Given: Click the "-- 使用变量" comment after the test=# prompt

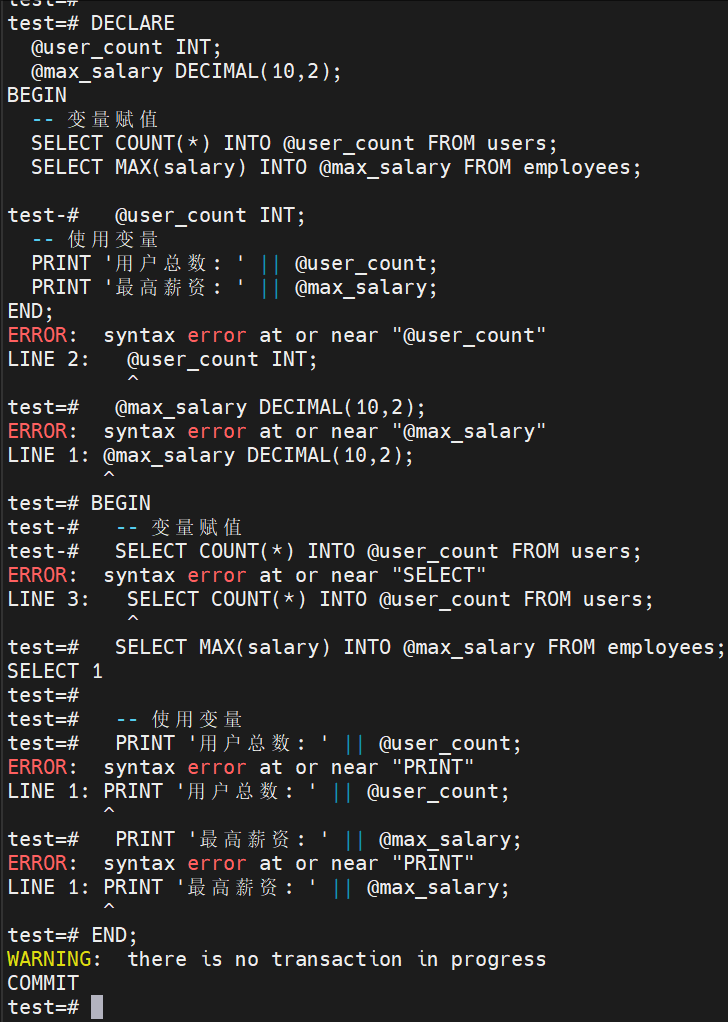Looking at the screenshot, I should [179, 719].
